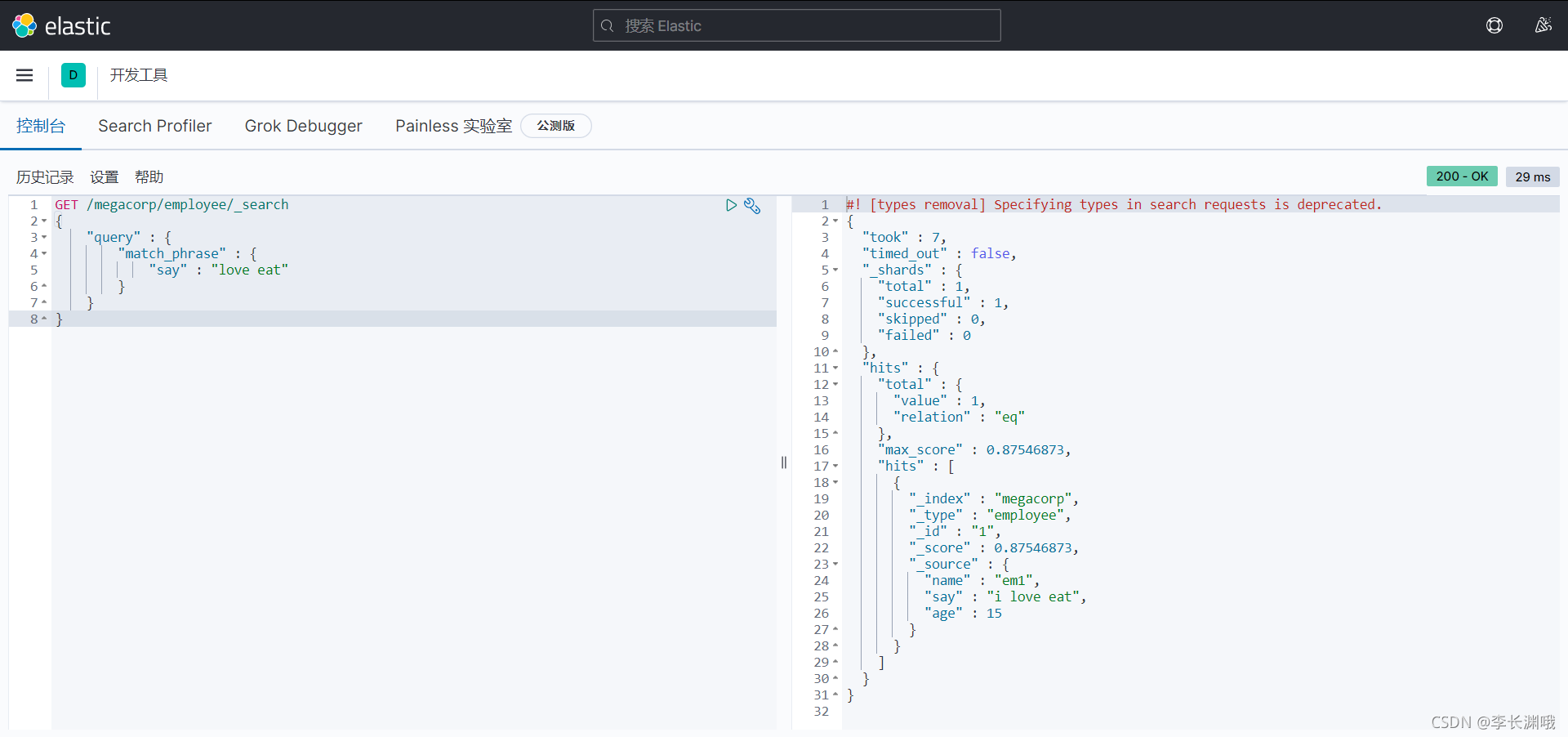Switch to the Painless 实验室 tab
The width and height of the screenshot is (1568, 737).
tap(453, 126)
